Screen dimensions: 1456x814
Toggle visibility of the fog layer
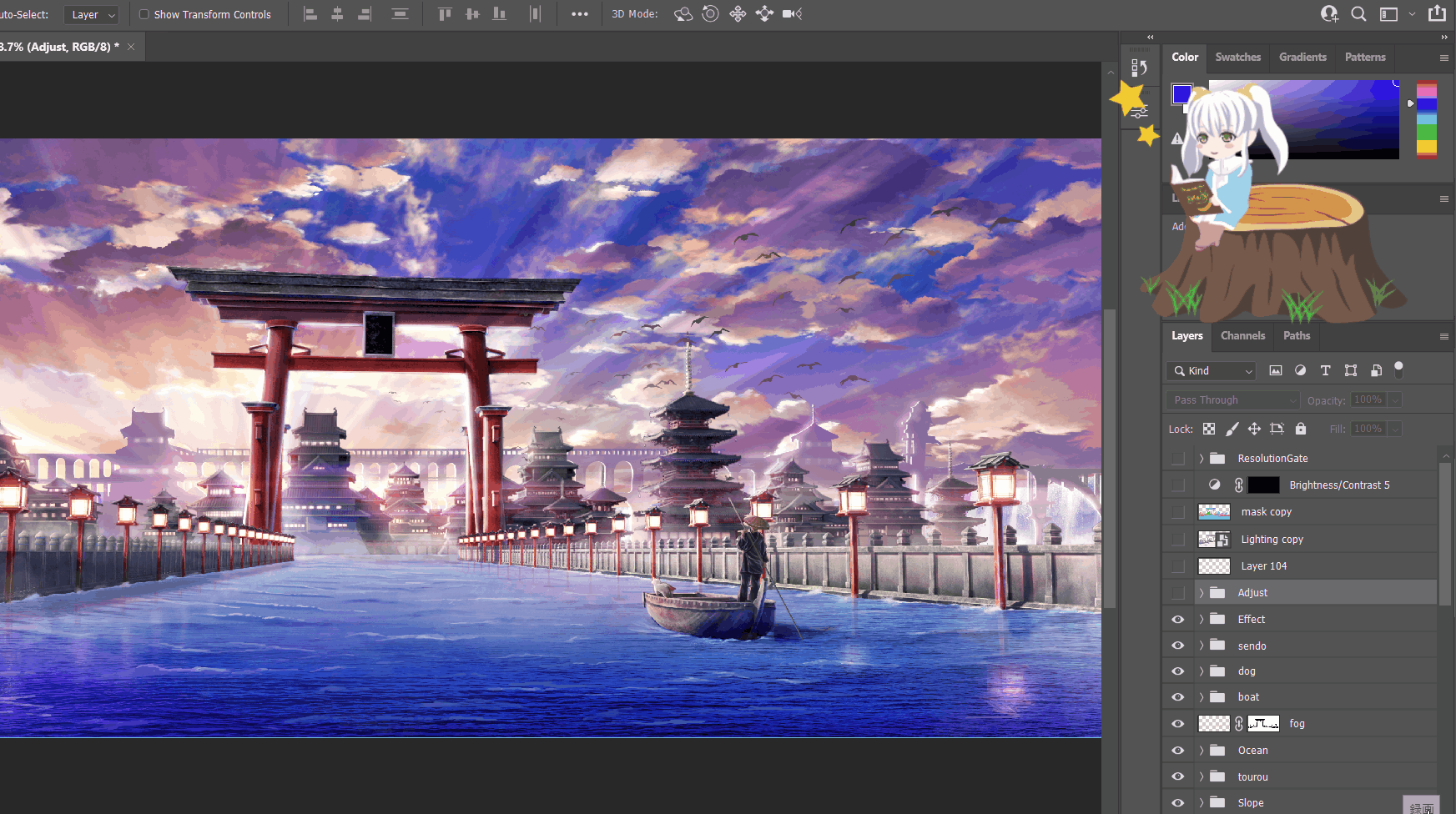1177,724
